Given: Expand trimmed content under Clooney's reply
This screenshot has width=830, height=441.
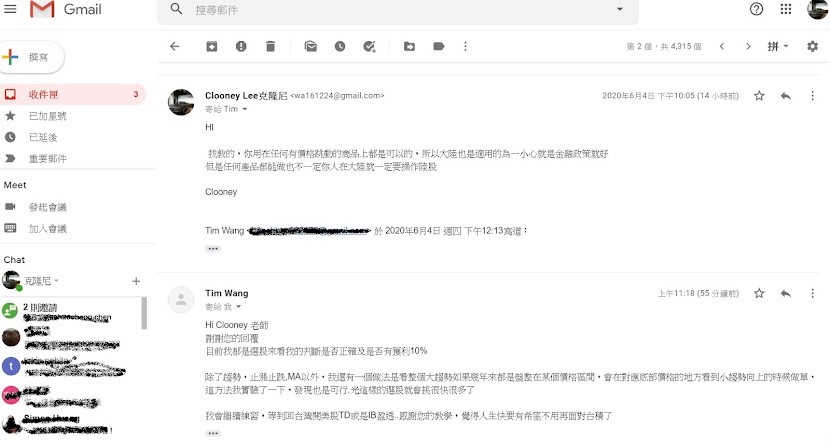Looking at the screenshot, I should [x=213, y=248].
